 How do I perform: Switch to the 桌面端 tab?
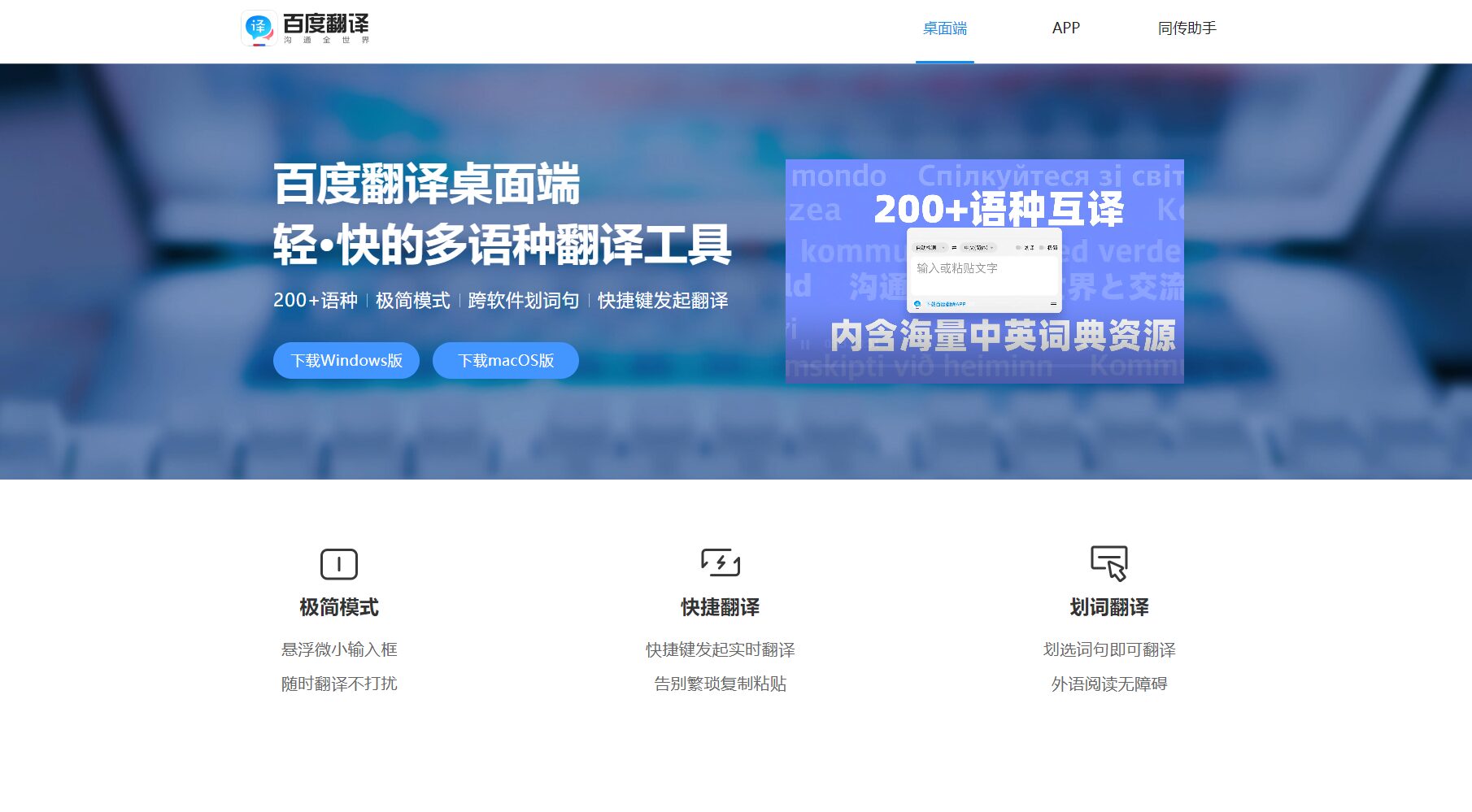point(944,28)
